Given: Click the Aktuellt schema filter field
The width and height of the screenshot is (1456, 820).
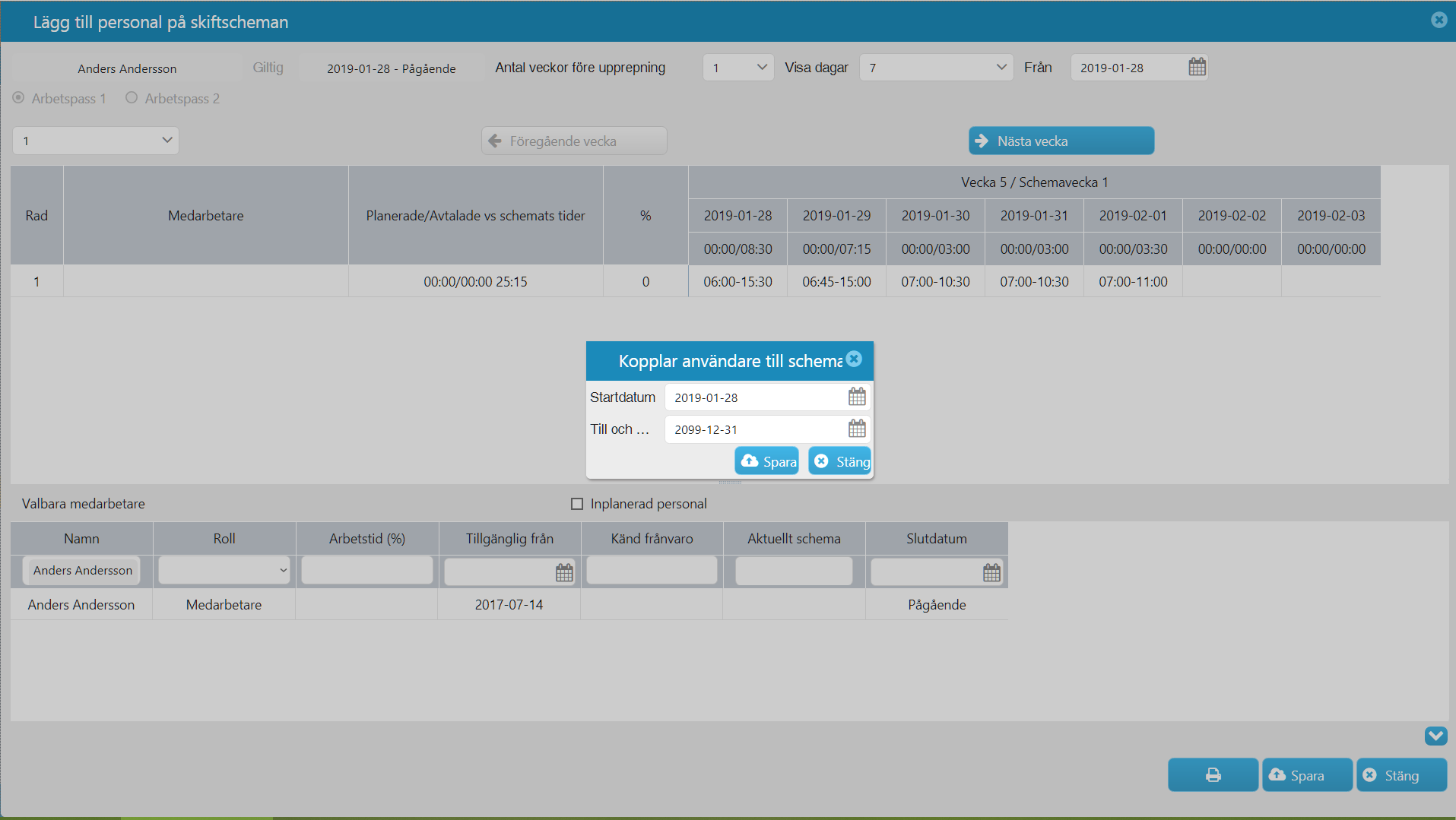Looking at the screenshot, I should (794, 570).
